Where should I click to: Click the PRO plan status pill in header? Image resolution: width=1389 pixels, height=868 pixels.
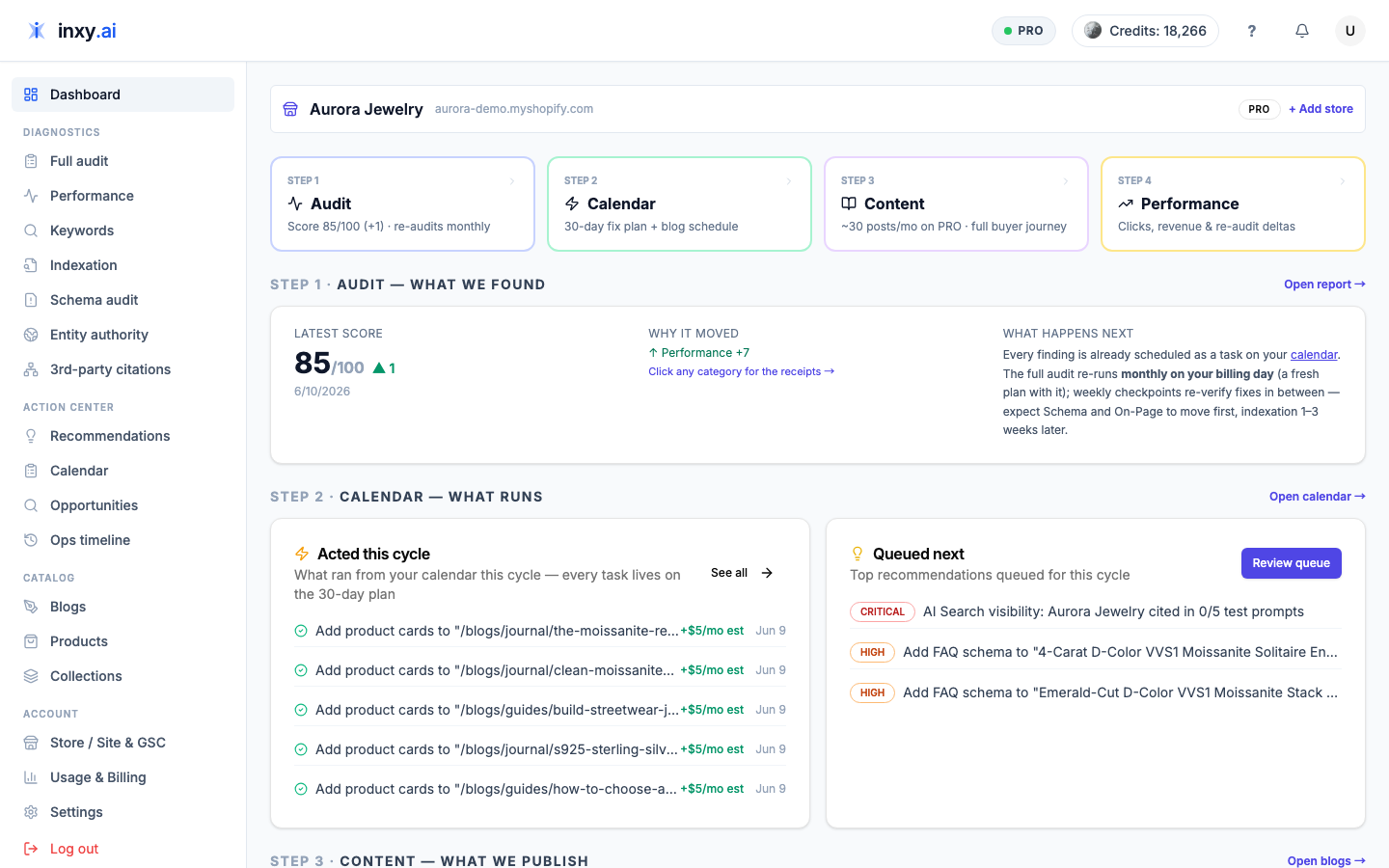point(1023,31)
